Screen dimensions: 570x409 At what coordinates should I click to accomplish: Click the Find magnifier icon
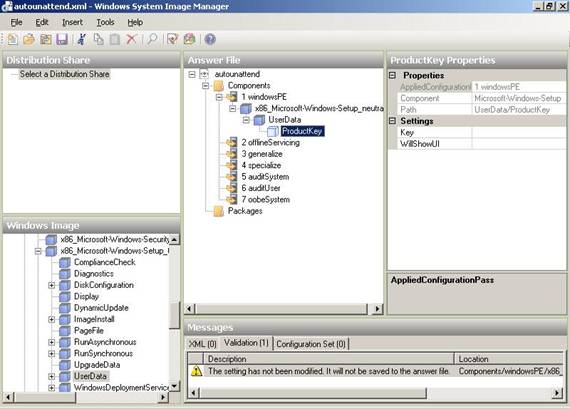(x=152, y=39)
